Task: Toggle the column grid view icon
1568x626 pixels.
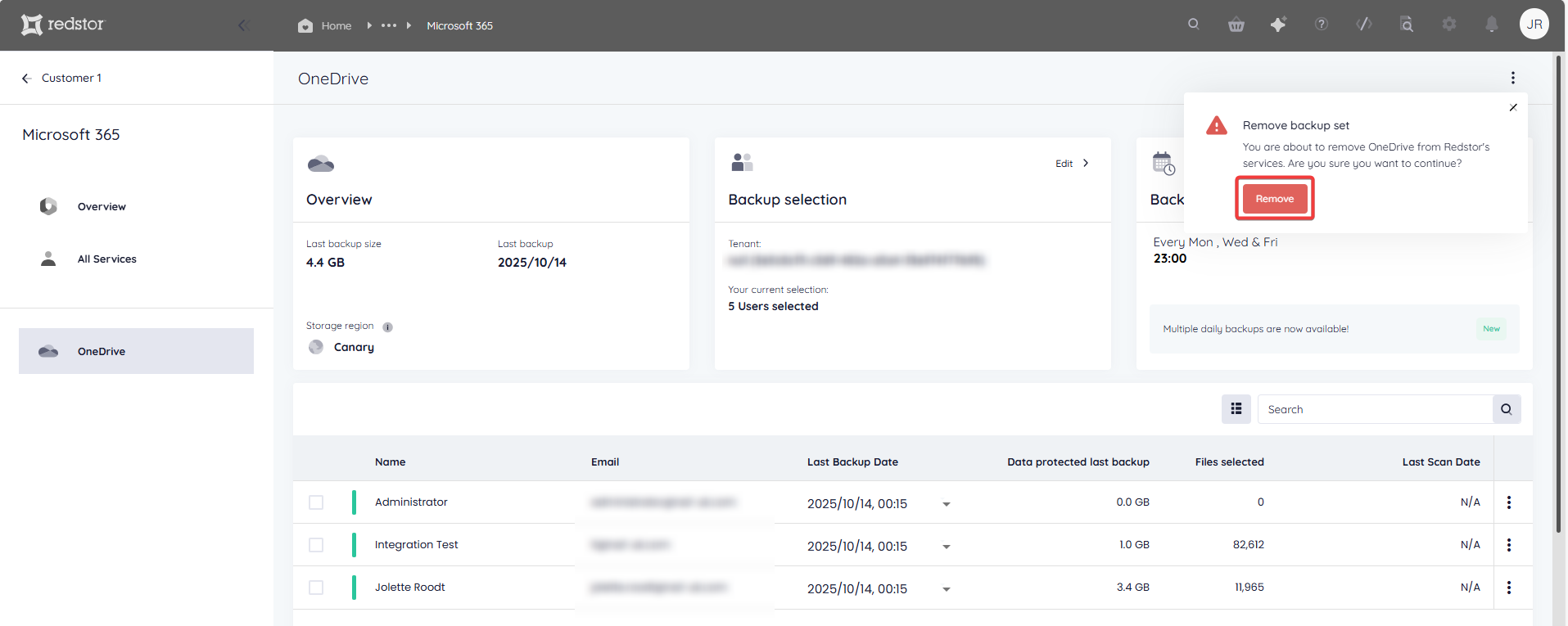Action: tap(1236, 409)
